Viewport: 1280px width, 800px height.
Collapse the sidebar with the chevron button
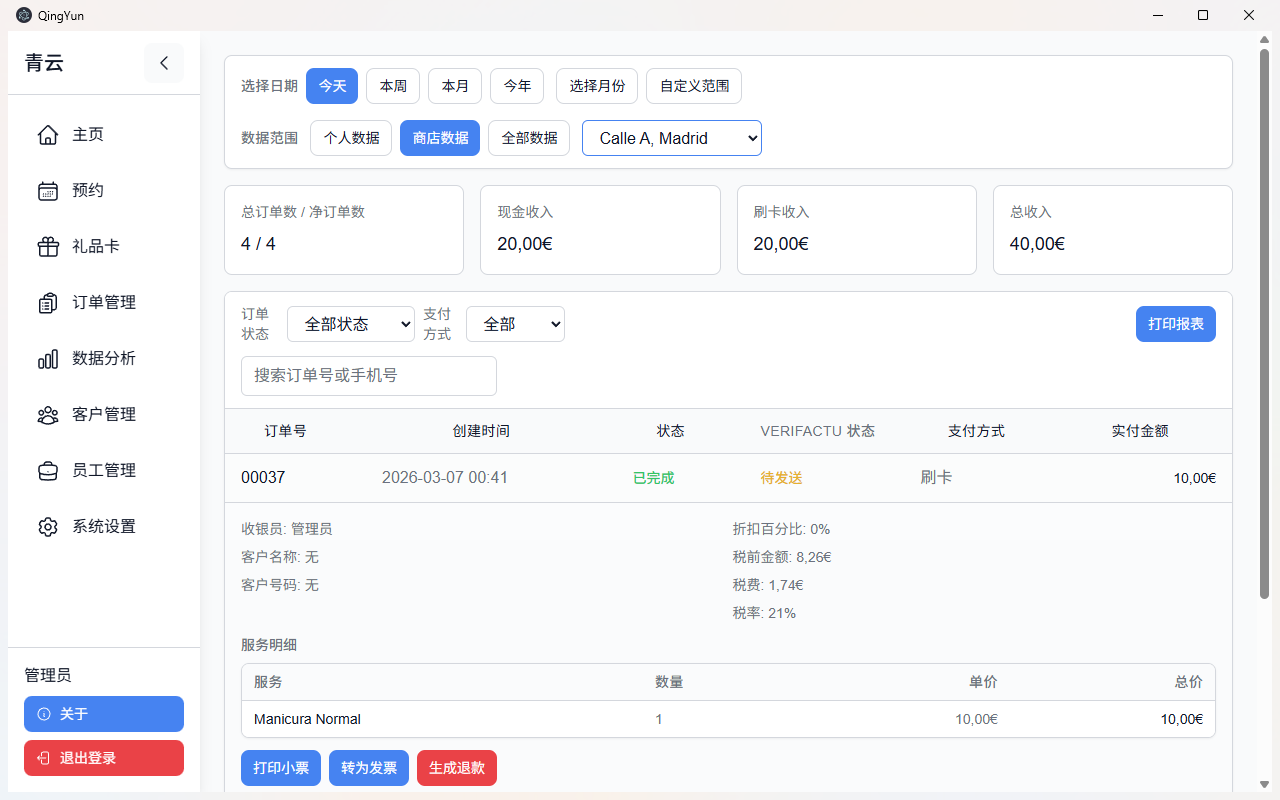(x=164, y=63)
